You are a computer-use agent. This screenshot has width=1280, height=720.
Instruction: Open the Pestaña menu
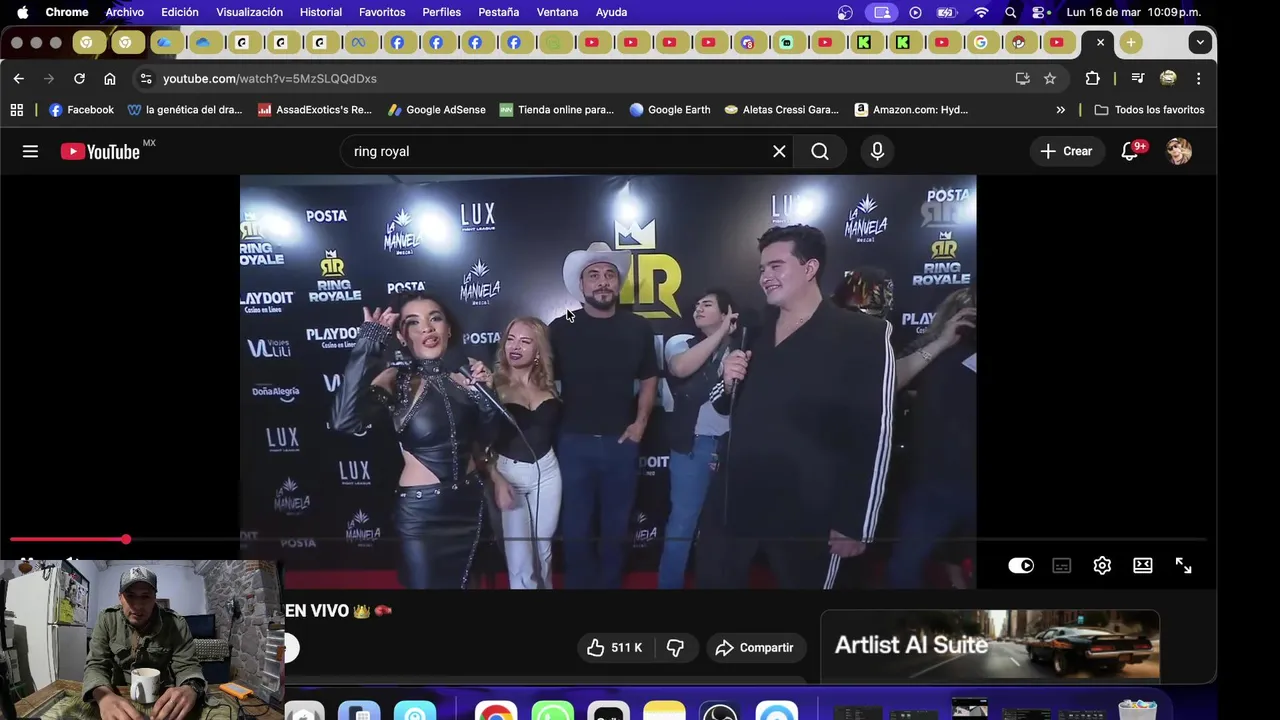pos(498,12)
